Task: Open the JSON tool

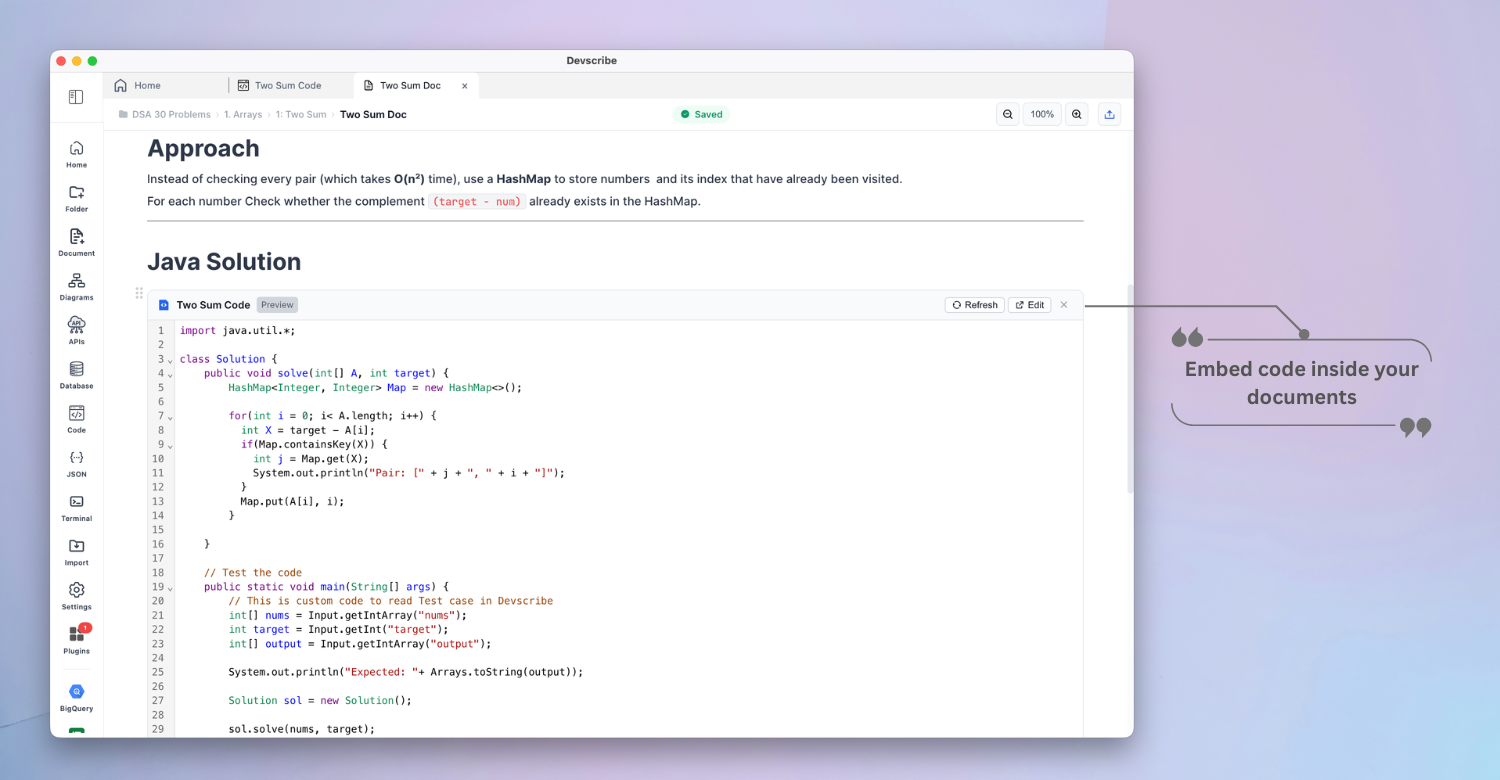Action: (x=76, y=464)
